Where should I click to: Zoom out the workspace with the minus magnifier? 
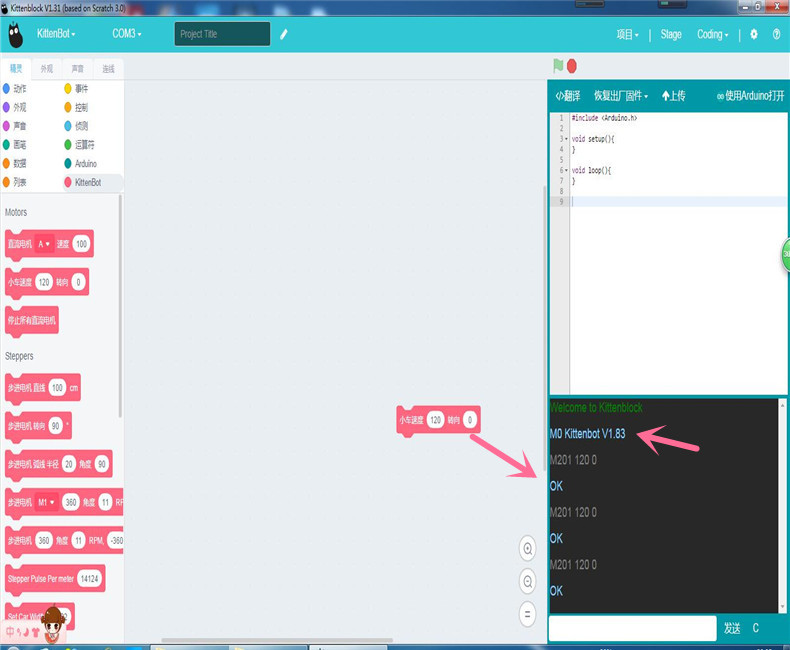(528, 581)
